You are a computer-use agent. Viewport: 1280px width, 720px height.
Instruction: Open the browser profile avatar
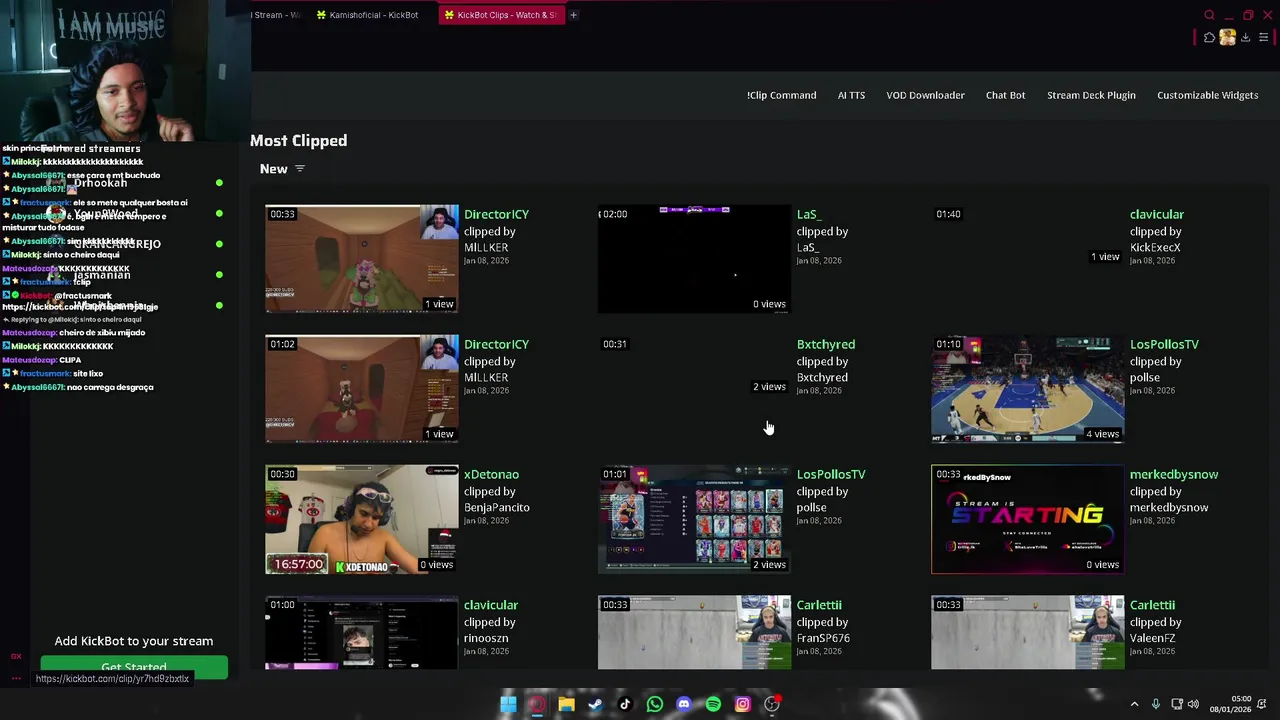click(x=1227, y=38)
